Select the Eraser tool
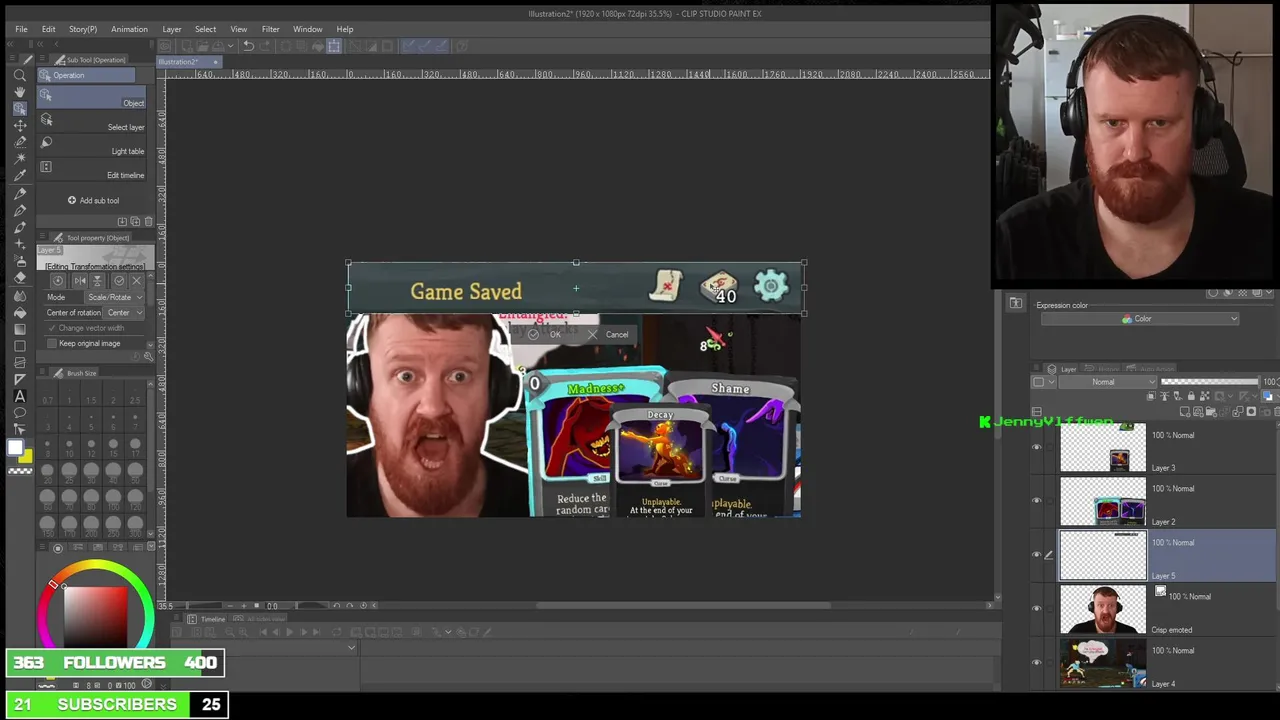This screenshot has width=1280, height=720. point(19,278)
